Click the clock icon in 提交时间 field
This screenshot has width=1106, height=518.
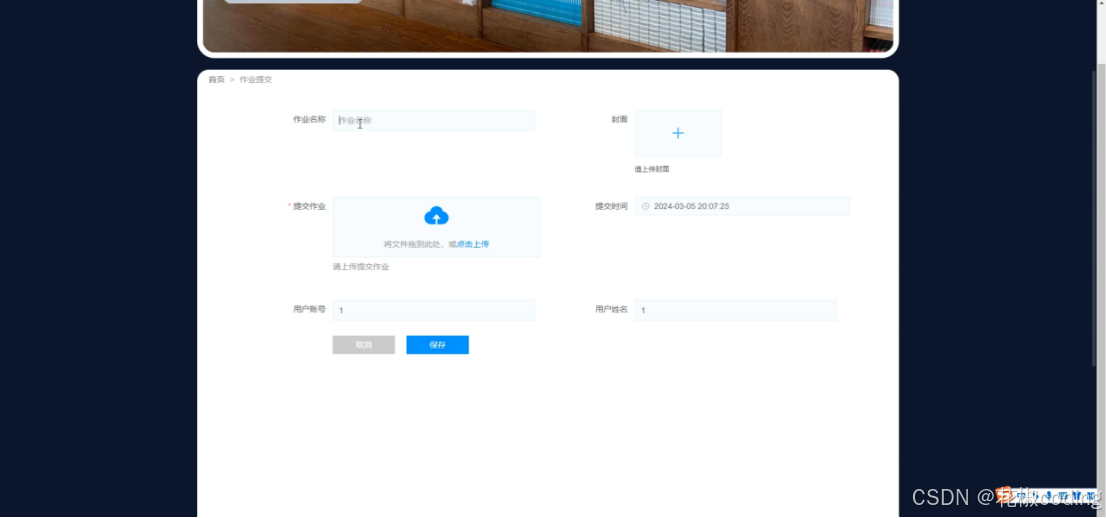645,206
